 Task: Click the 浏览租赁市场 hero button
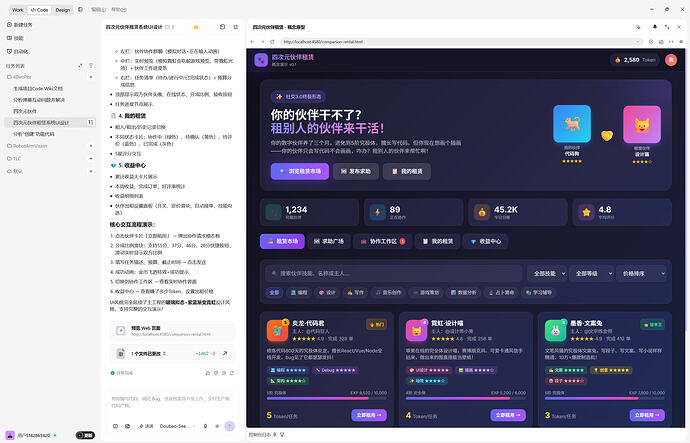point(300,171)
